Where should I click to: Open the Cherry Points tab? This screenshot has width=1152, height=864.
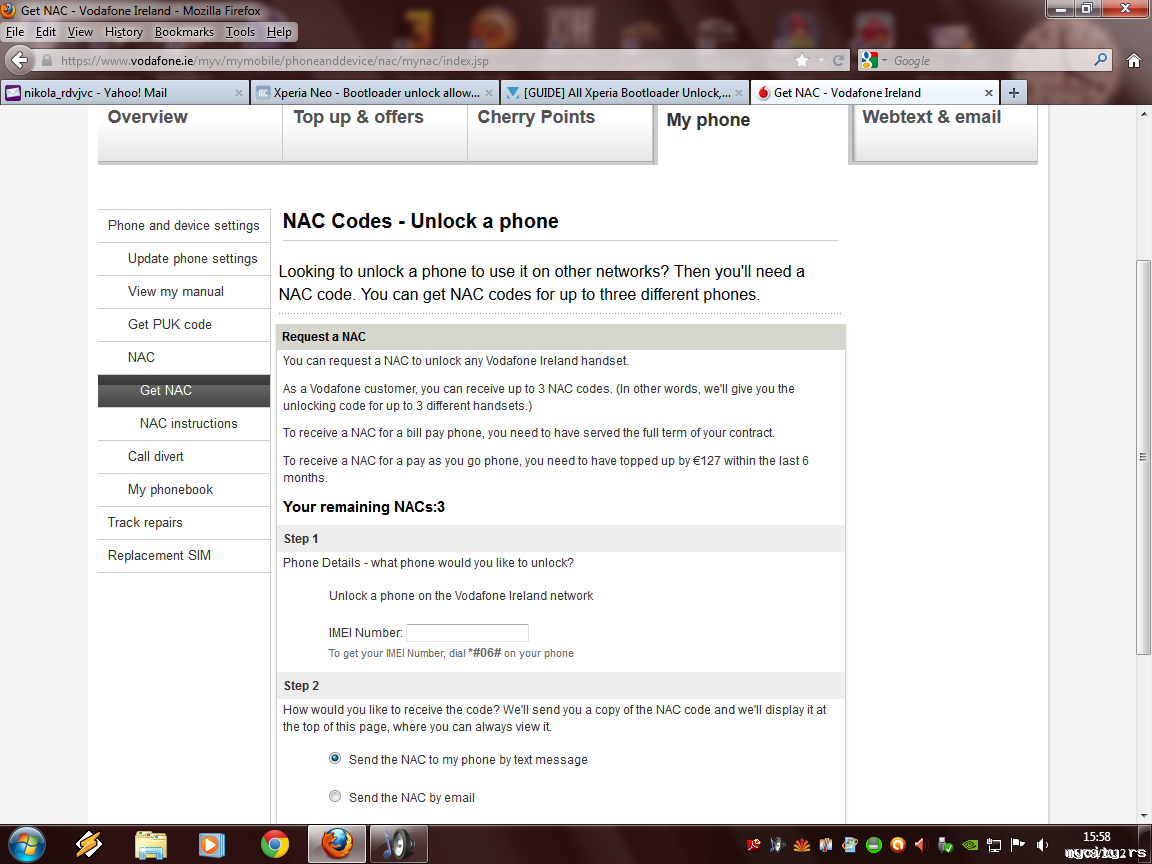click(561, 133)
